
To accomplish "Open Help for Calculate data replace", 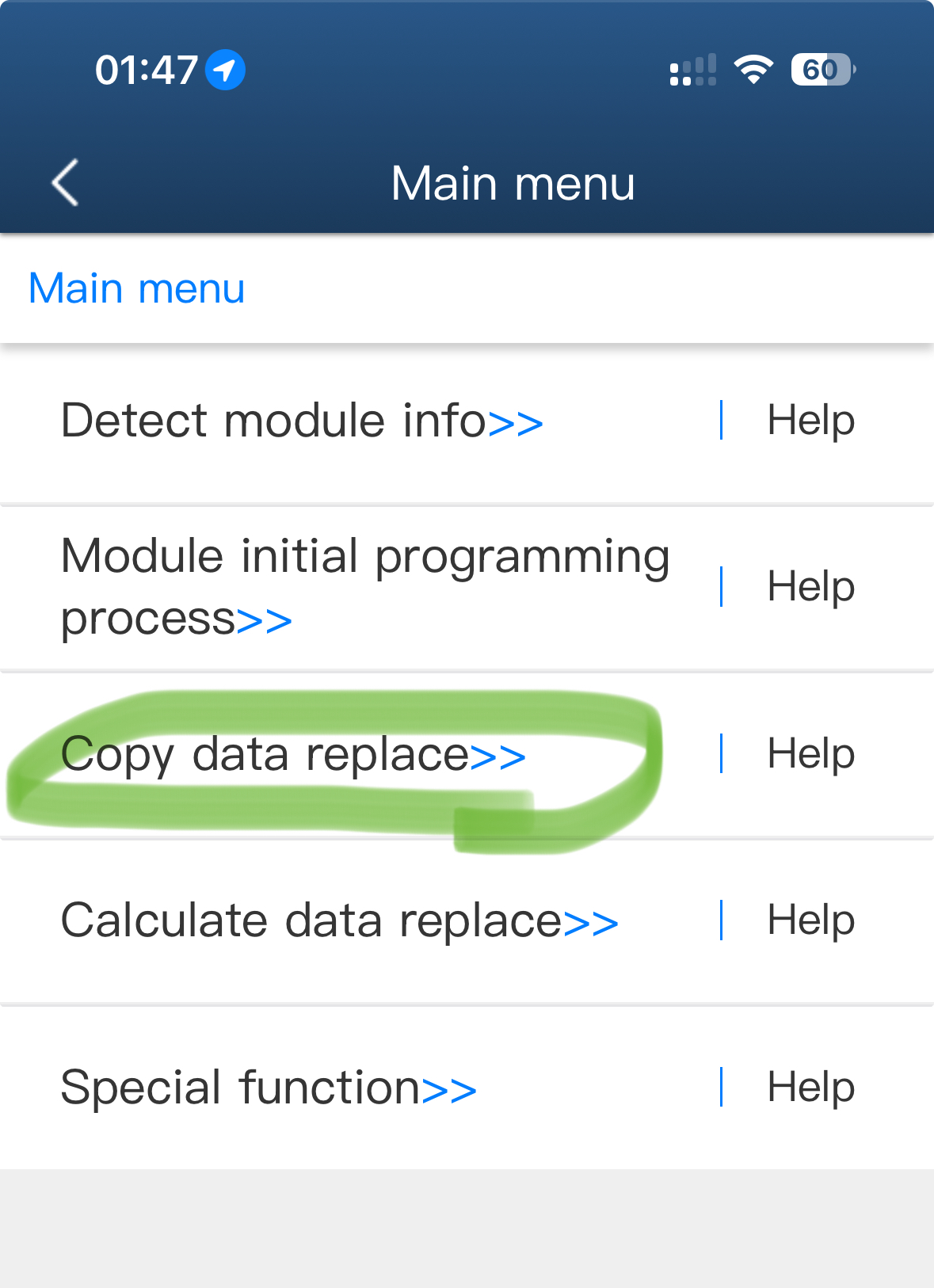I will [x=810, y=921].
